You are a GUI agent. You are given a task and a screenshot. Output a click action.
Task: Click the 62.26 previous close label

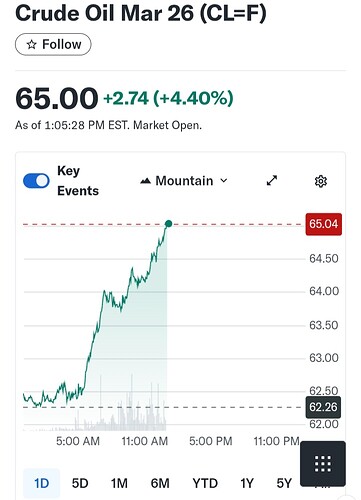(323, 407)
